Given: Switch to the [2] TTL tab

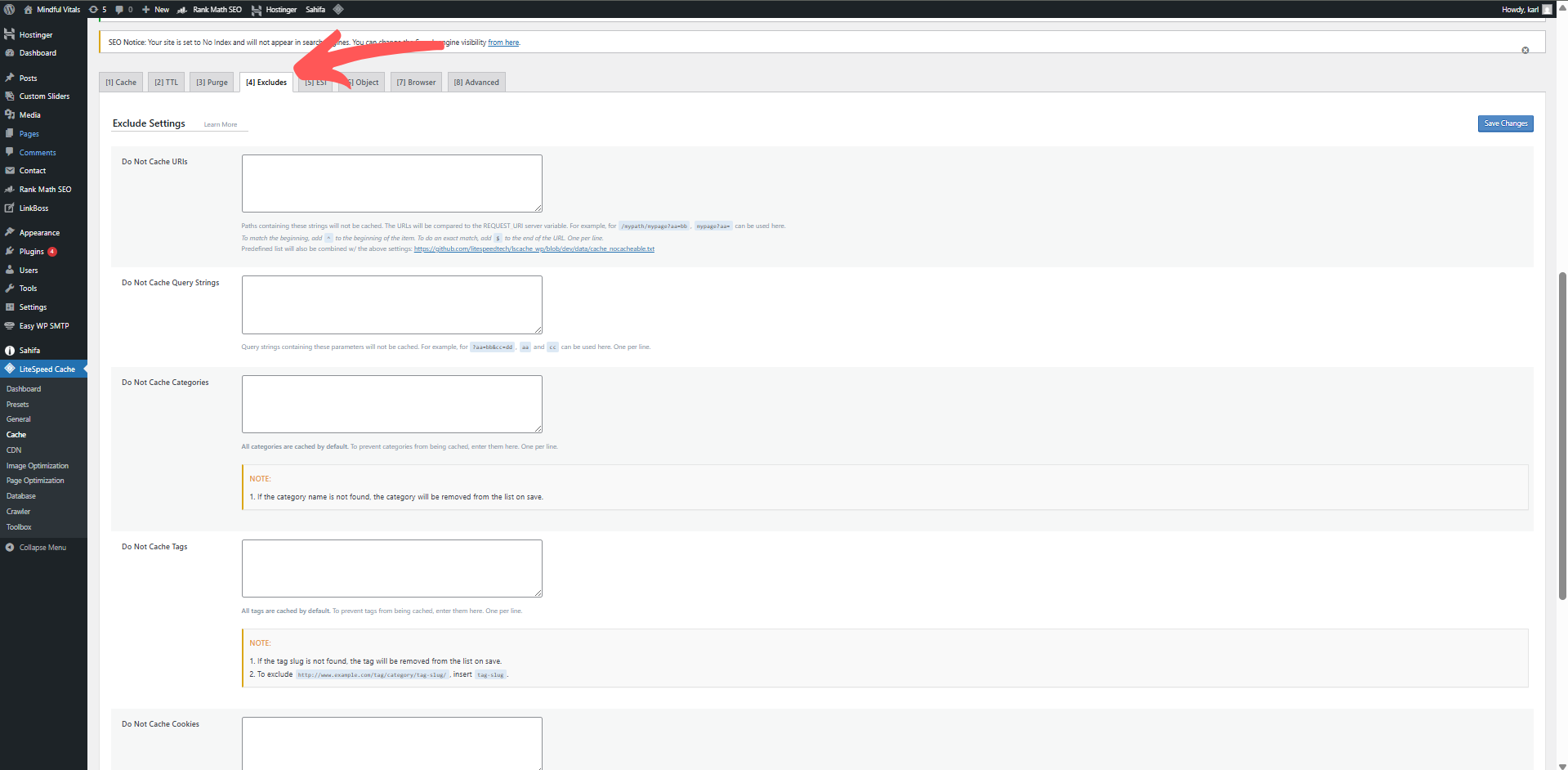Looking at the screenshot, I should [x=166, y=82].
